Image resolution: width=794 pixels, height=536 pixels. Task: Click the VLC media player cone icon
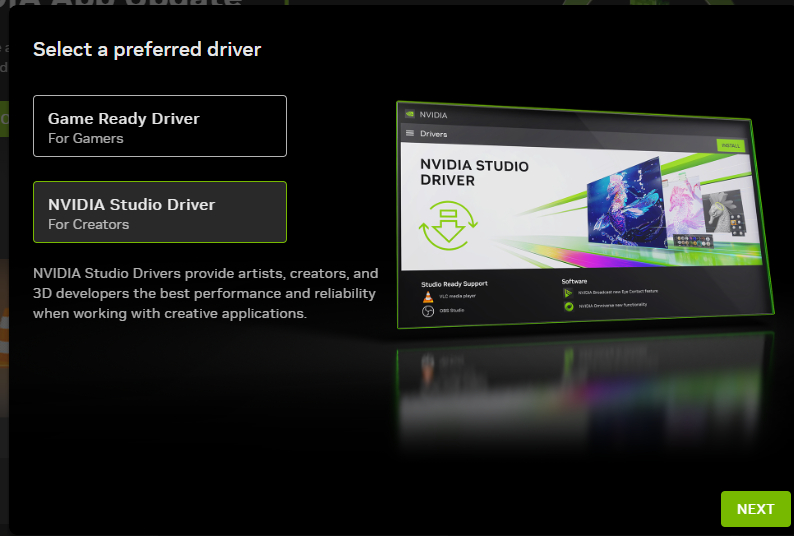pos(429,297)
